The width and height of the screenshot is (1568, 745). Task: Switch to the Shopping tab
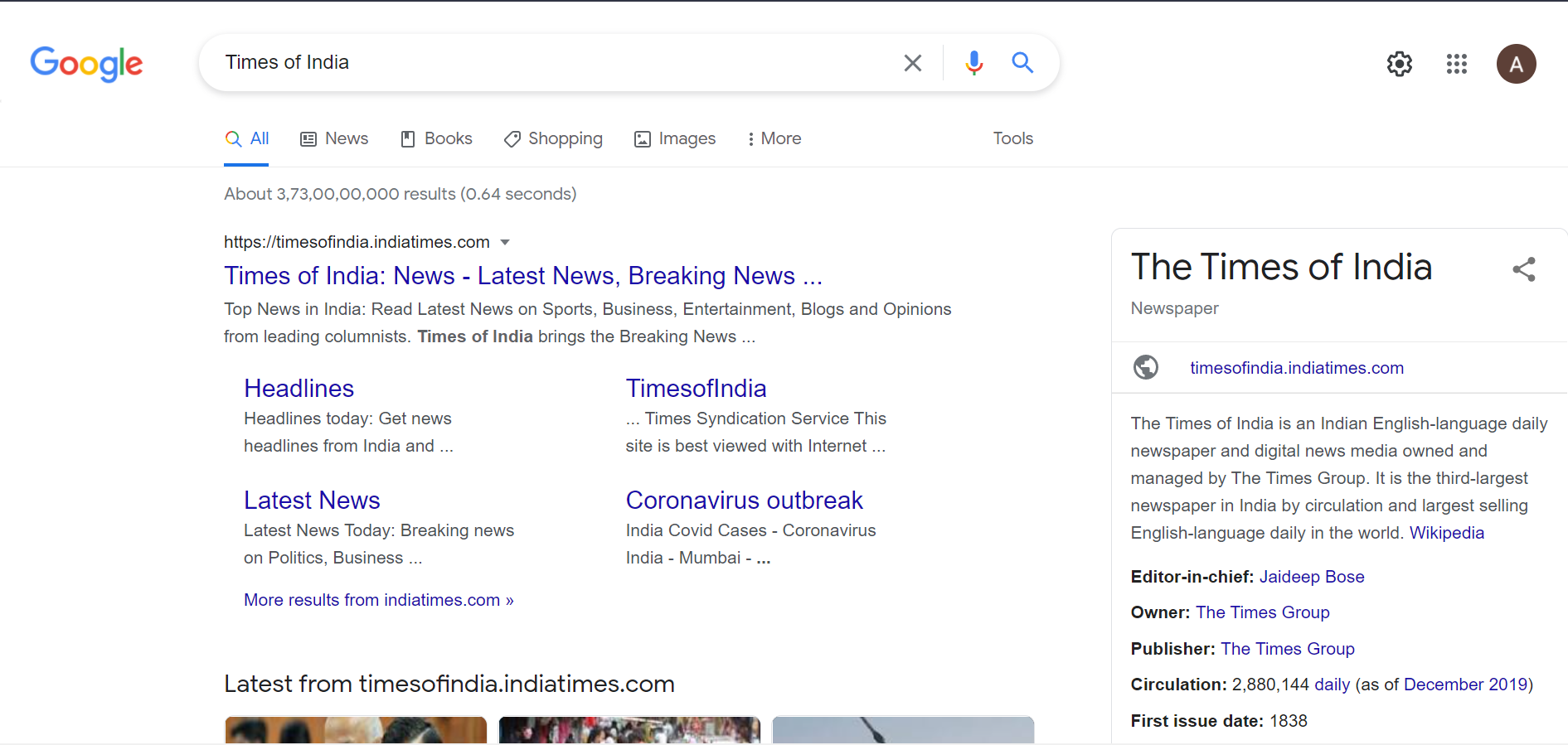click(x=553, y=139)
